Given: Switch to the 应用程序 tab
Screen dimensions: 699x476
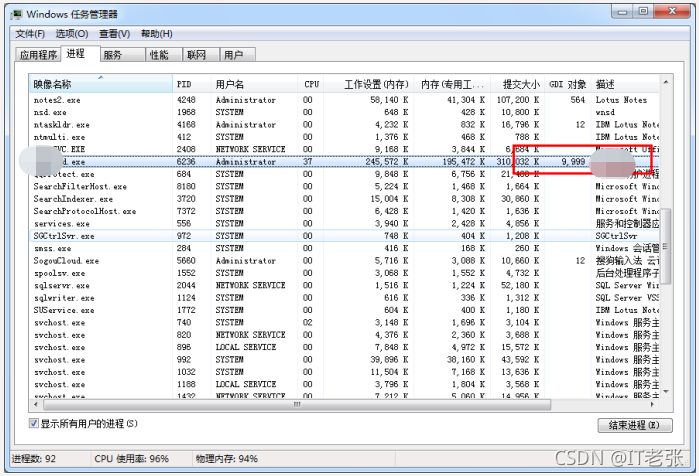Looking at the screenshot, I should (38, 55).
